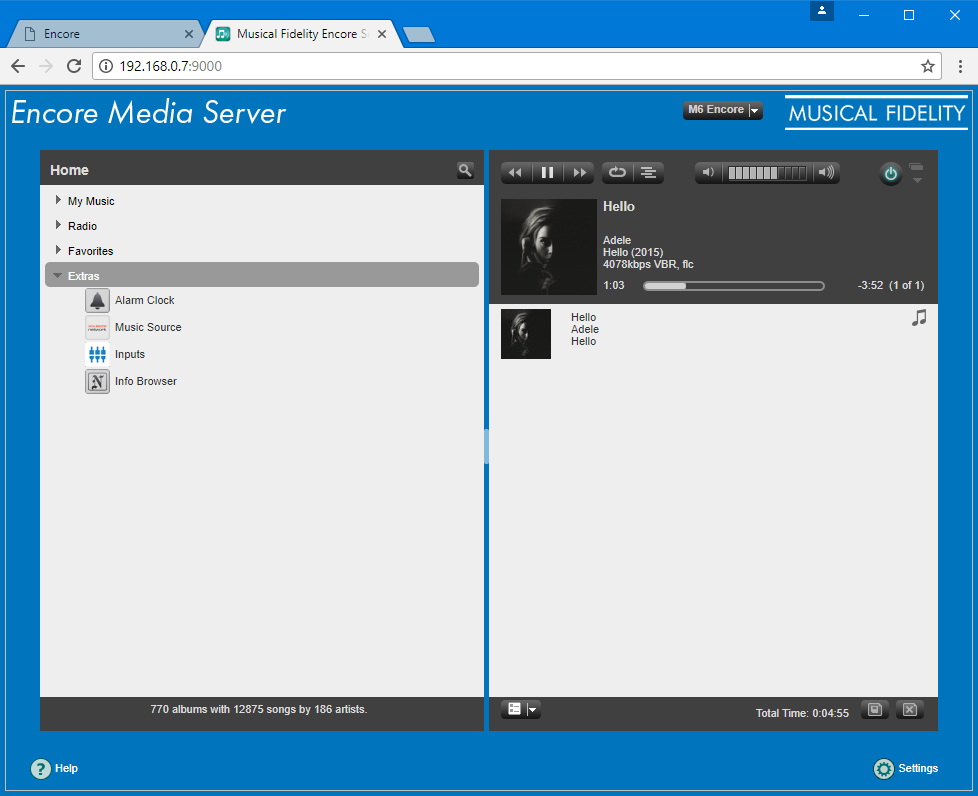Click the volume up speaker icon
The width and height of the screenshot is (978, 796).
click(826, 173)
